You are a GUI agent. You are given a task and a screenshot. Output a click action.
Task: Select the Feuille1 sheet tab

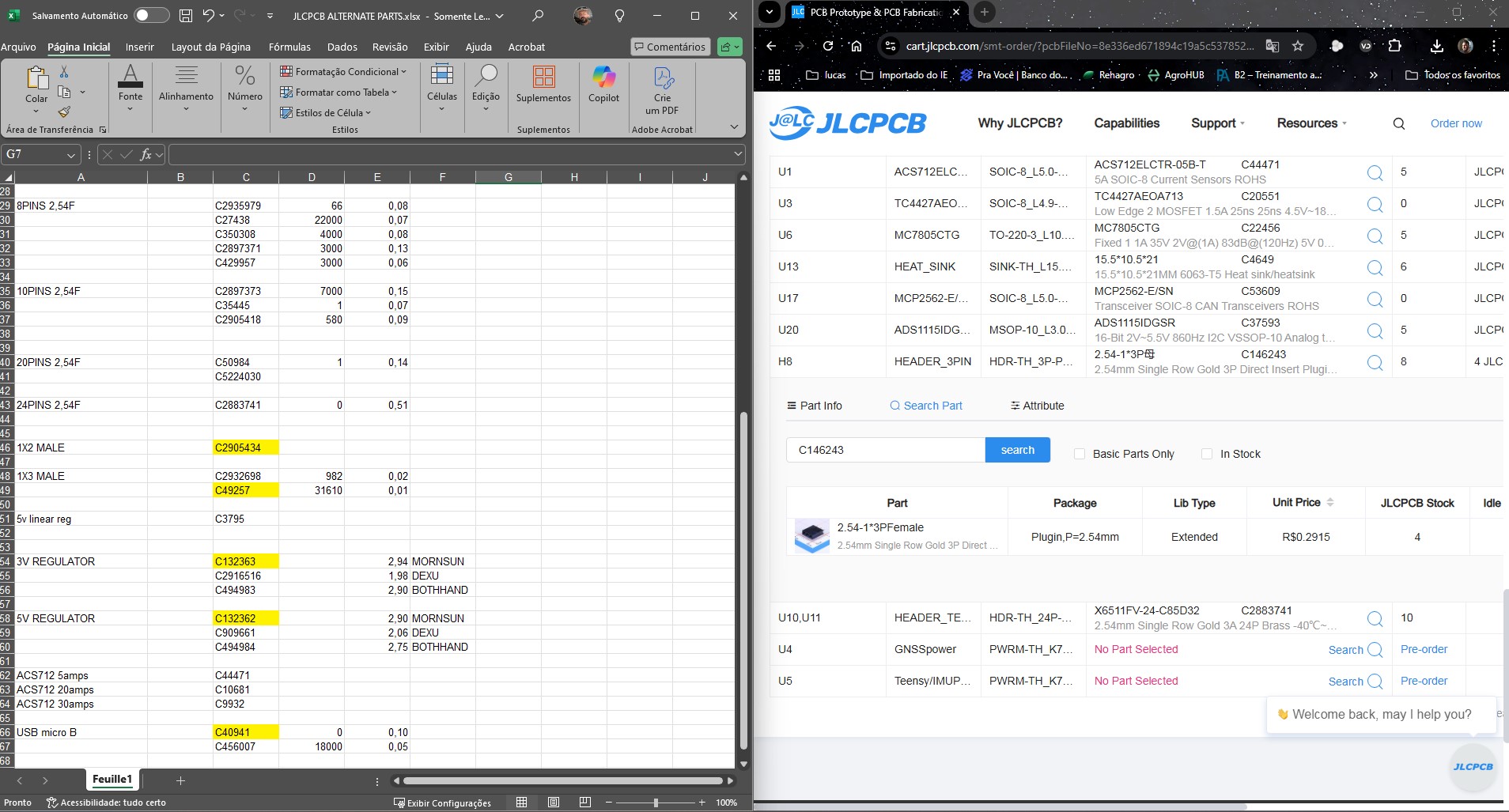tap(112, 780)
